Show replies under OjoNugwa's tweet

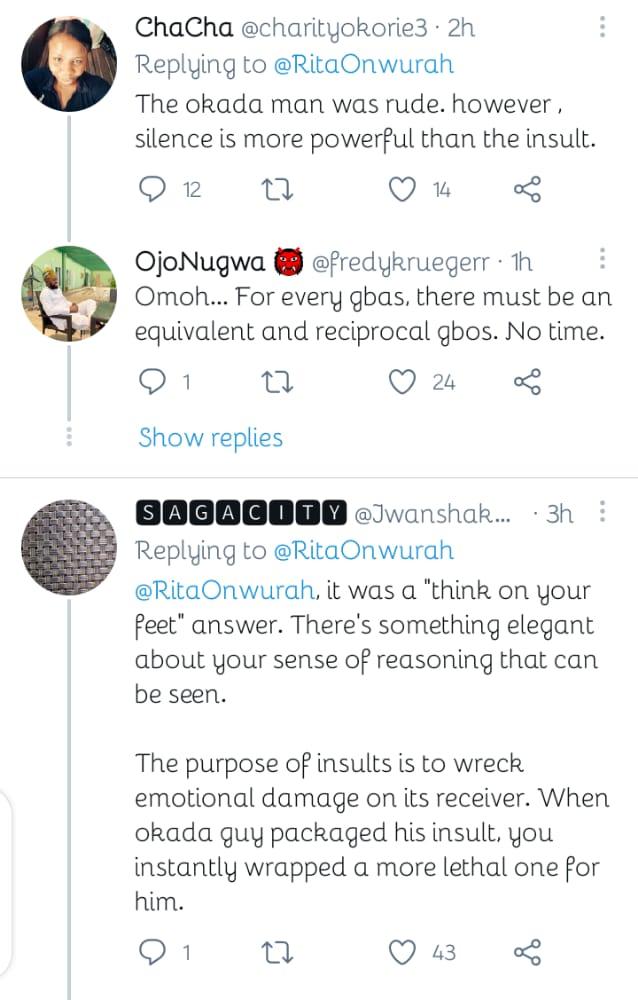click(211, 437)
